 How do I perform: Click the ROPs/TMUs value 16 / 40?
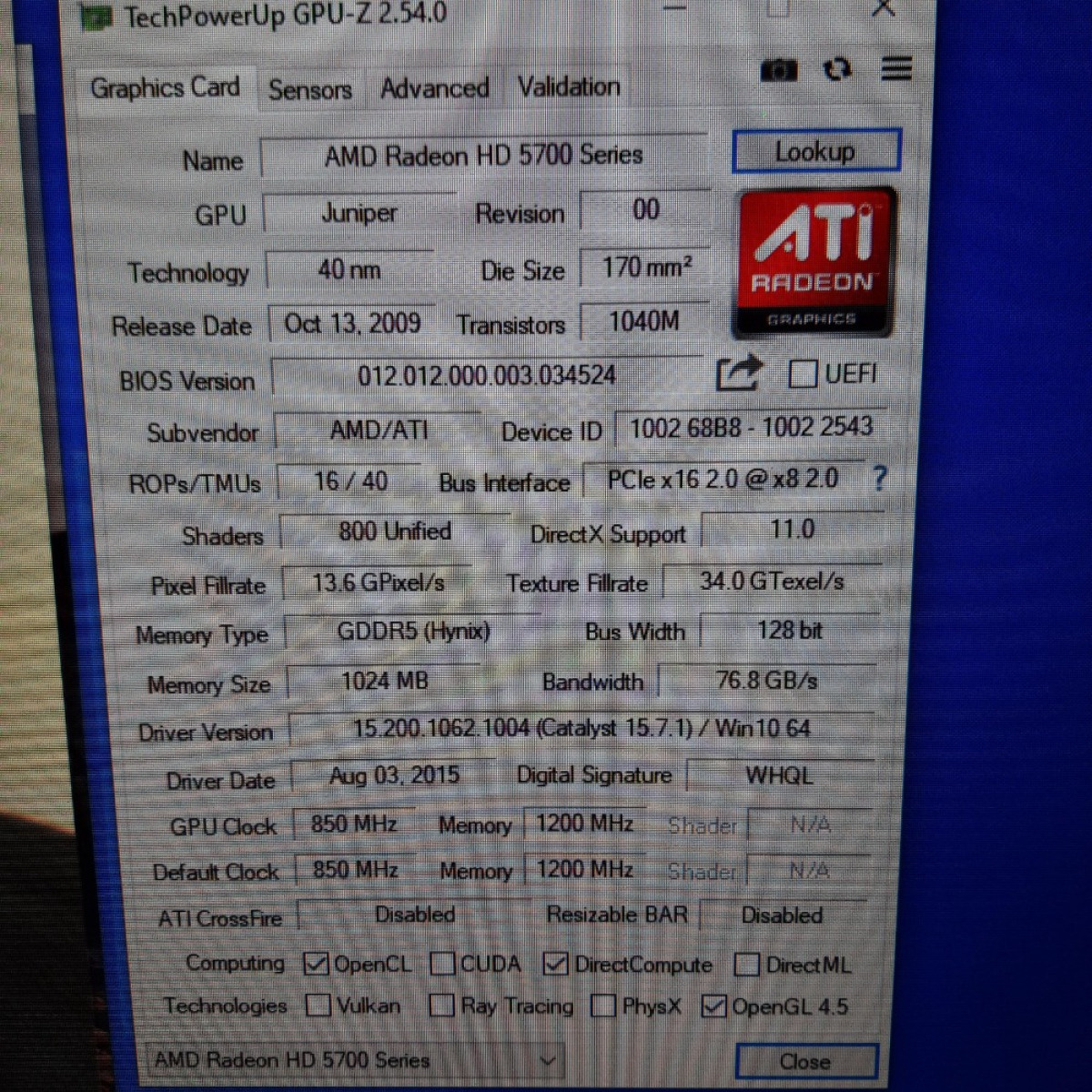tap(350, 480)
